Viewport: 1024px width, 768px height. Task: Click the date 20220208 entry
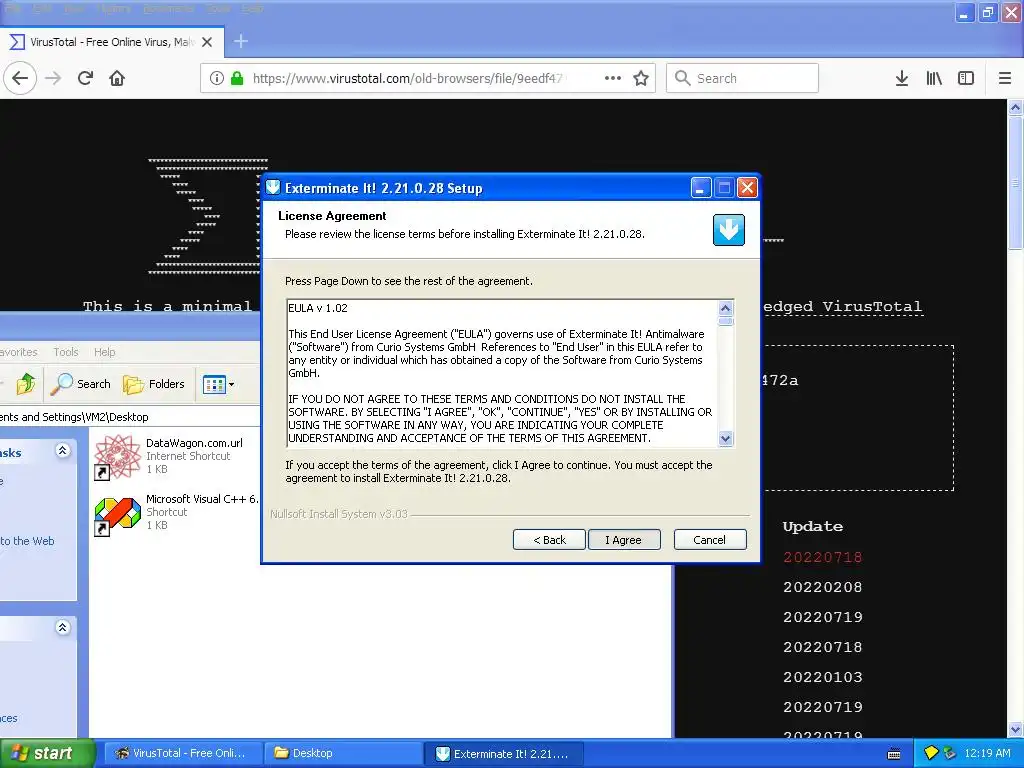tap(823, 587)
